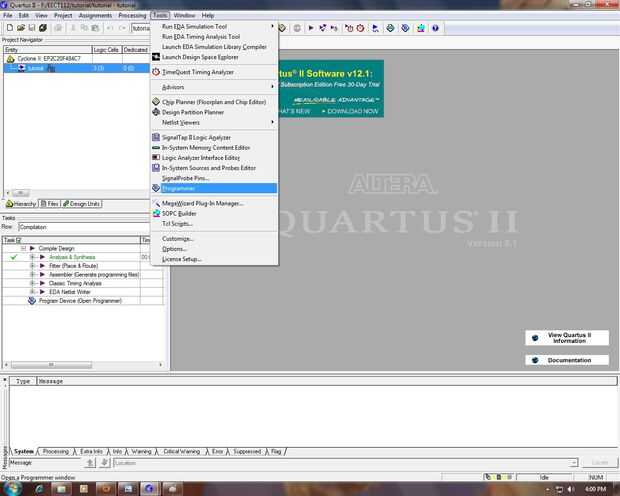Click the In-System Memory Content Editor icon
Image resolution: width=620 pixels, height=496 pixels.
156,148
